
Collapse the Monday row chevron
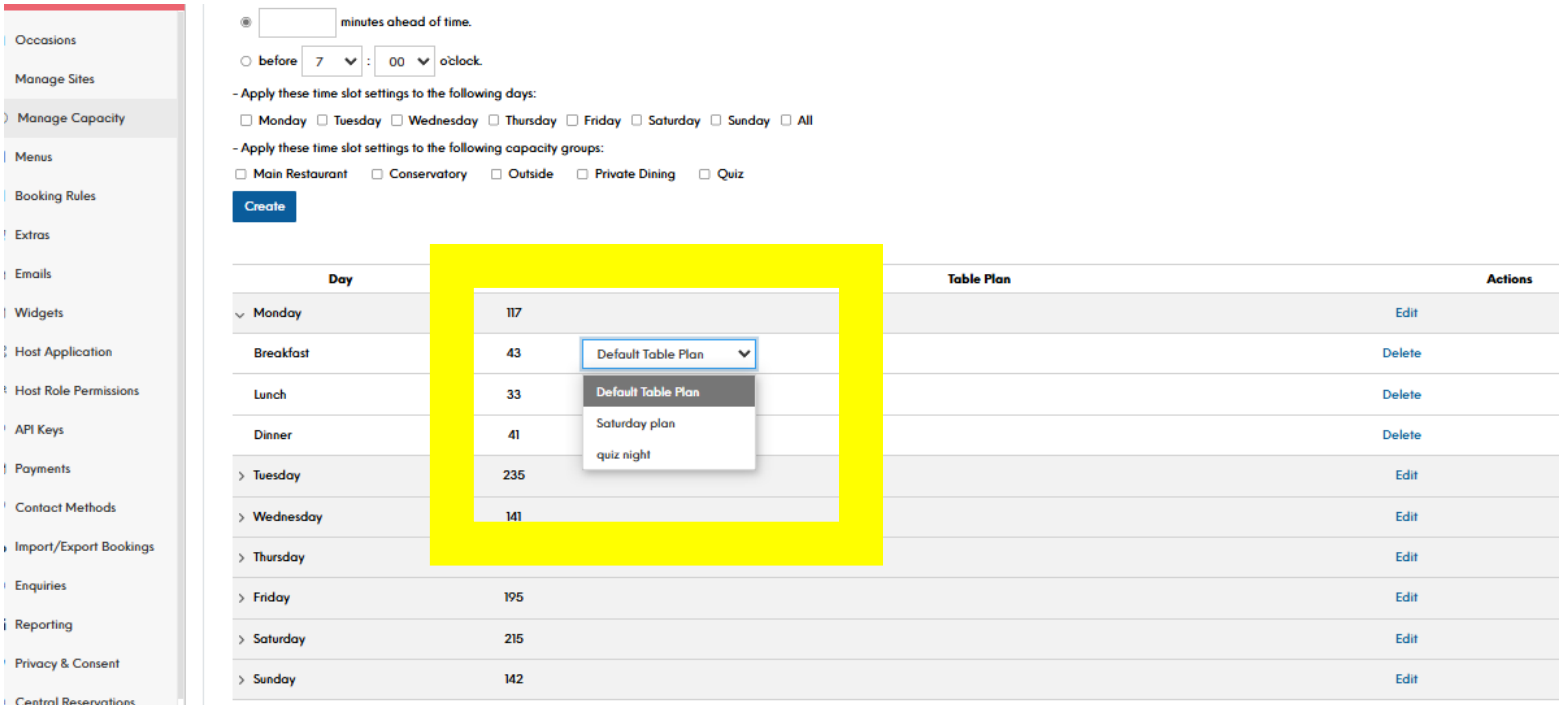[x=240, y=314]
